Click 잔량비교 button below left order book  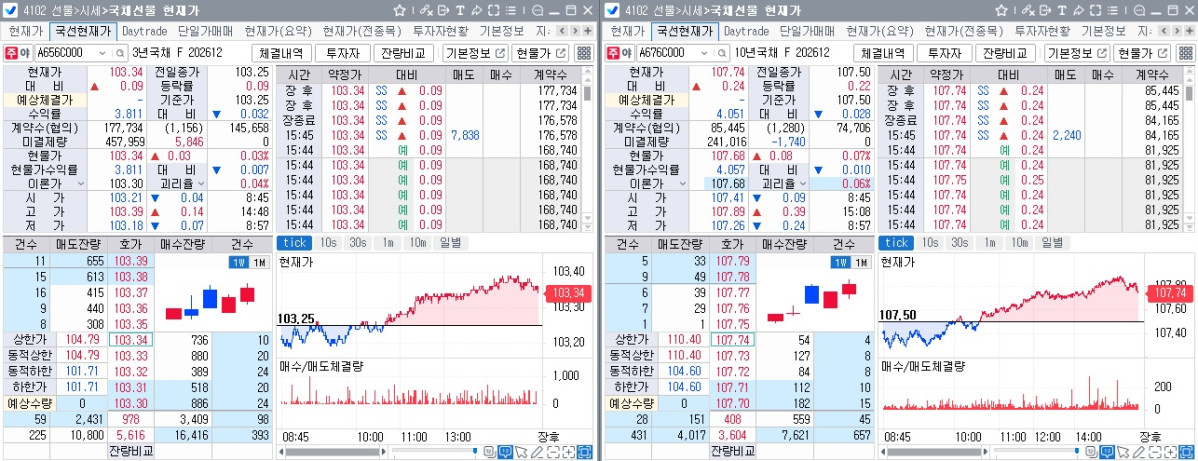point(131,451)
